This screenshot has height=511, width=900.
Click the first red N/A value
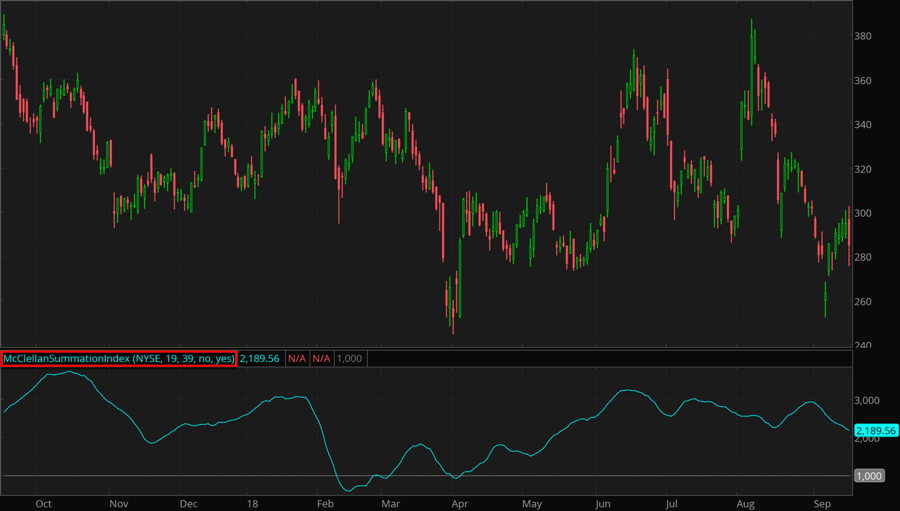pos(297,358)
